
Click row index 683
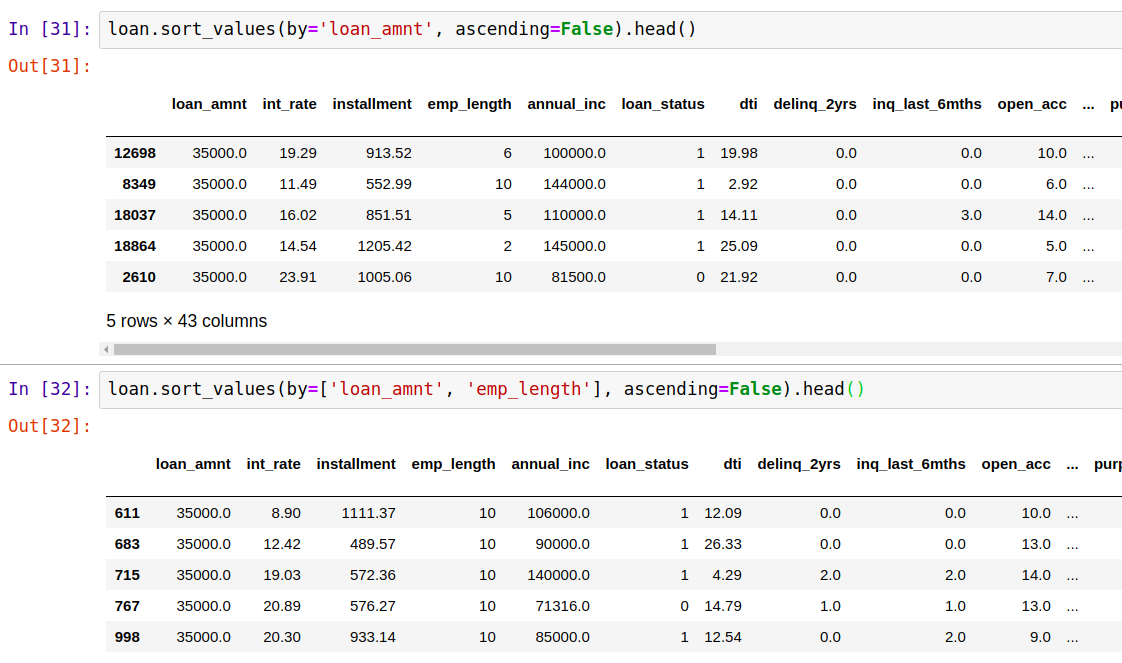pyautogui.click(x=127, y=544)
